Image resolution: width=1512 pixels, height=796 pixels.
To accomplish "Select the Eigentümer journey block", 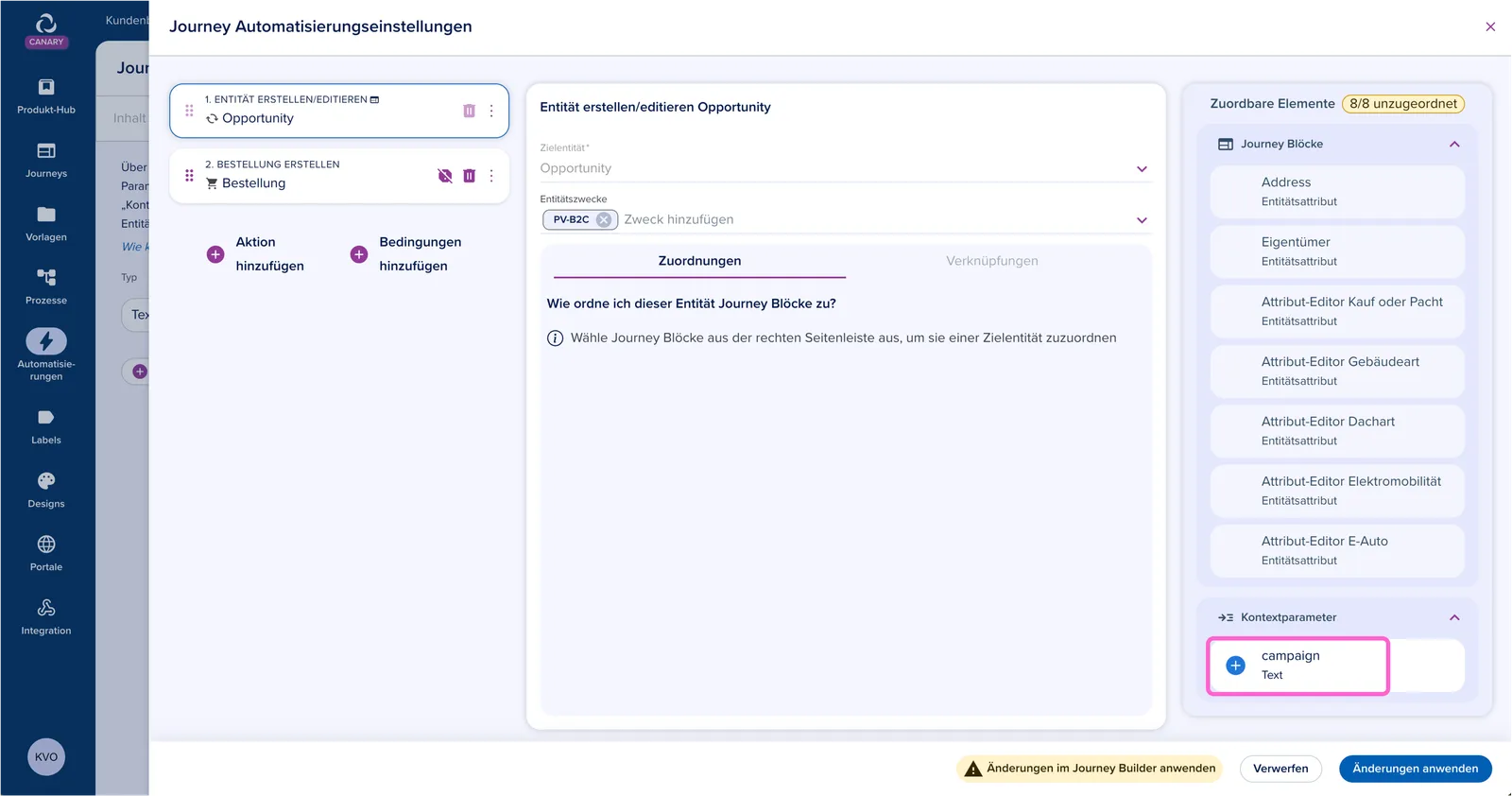I will (1337, 251).
